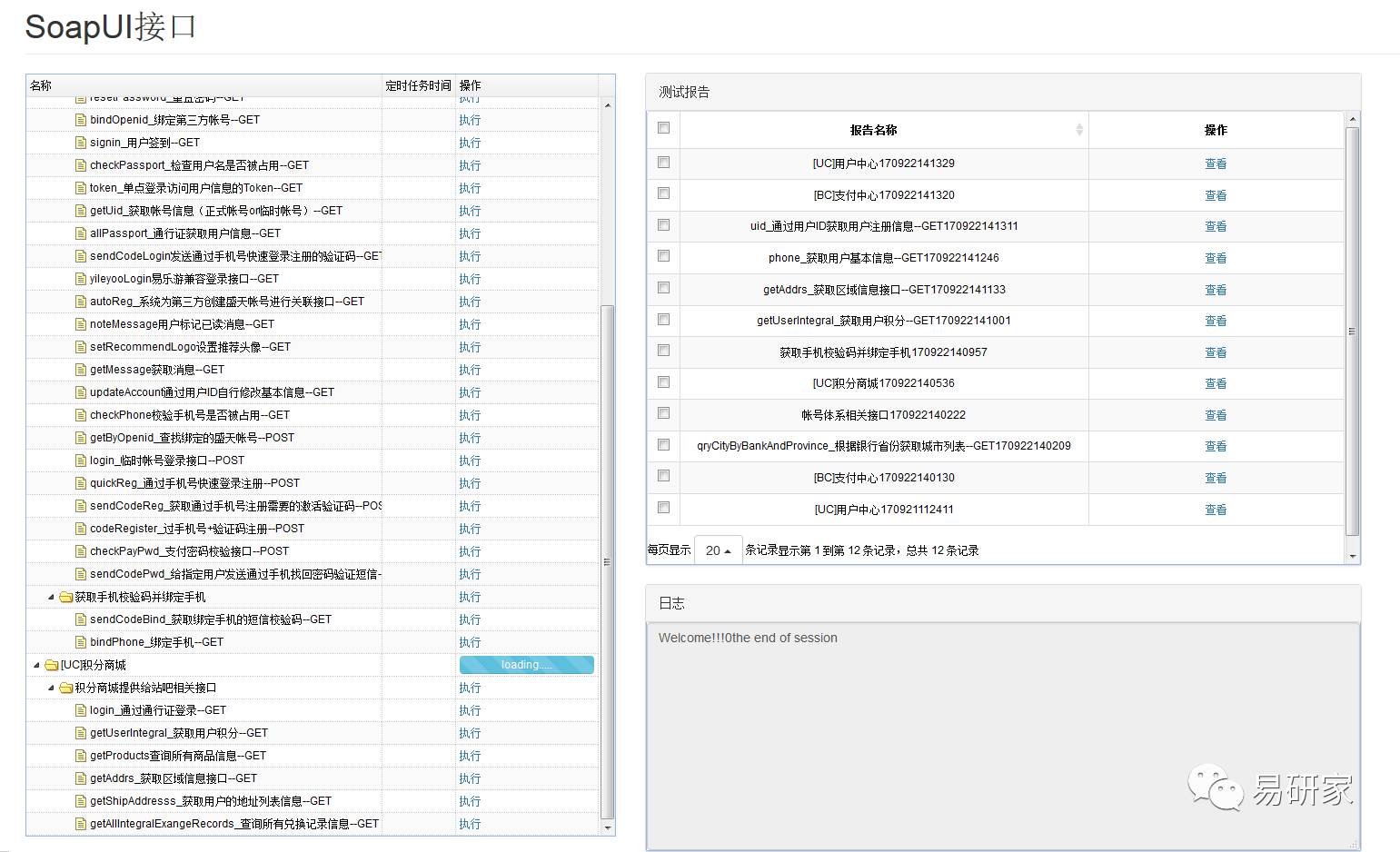View the [BC]支付中心170922140130 report

[x=1216, y=478]
